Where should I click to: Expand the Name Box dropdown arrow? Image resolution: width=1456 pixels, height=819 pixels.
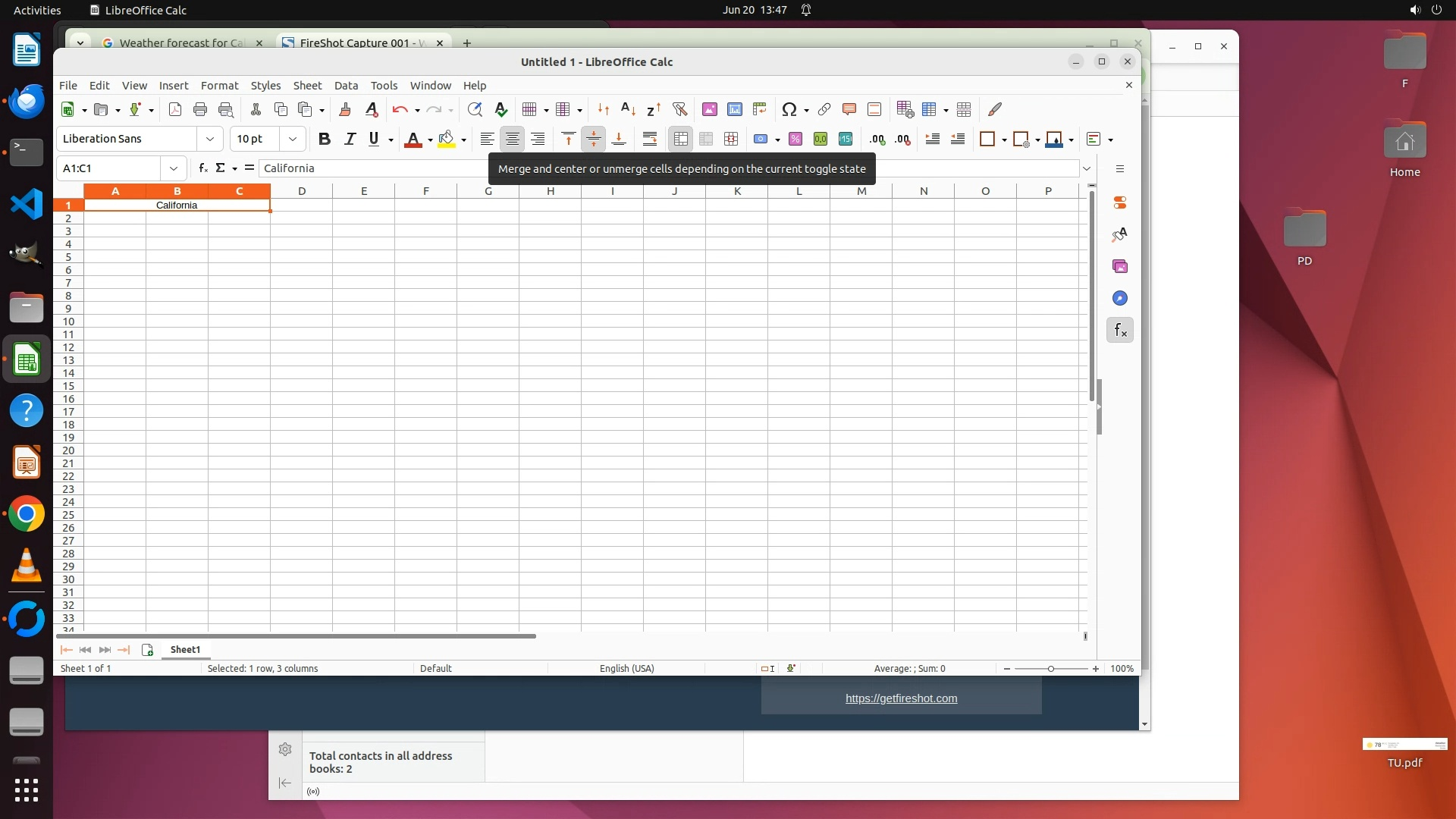(x=174, y=168)
